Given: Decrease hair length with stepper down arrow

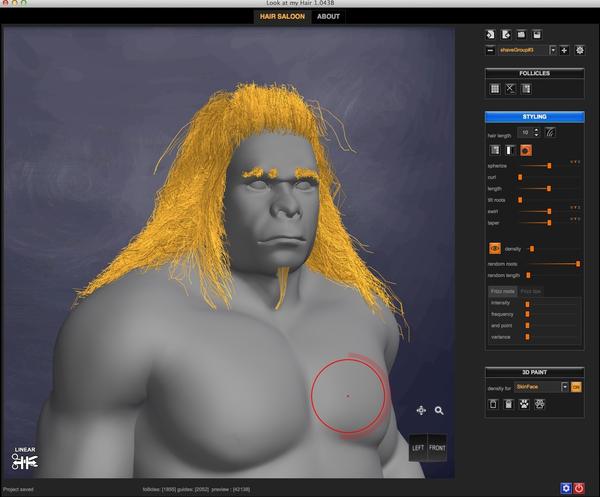Looking at the screenshot, I should point(536,135).
